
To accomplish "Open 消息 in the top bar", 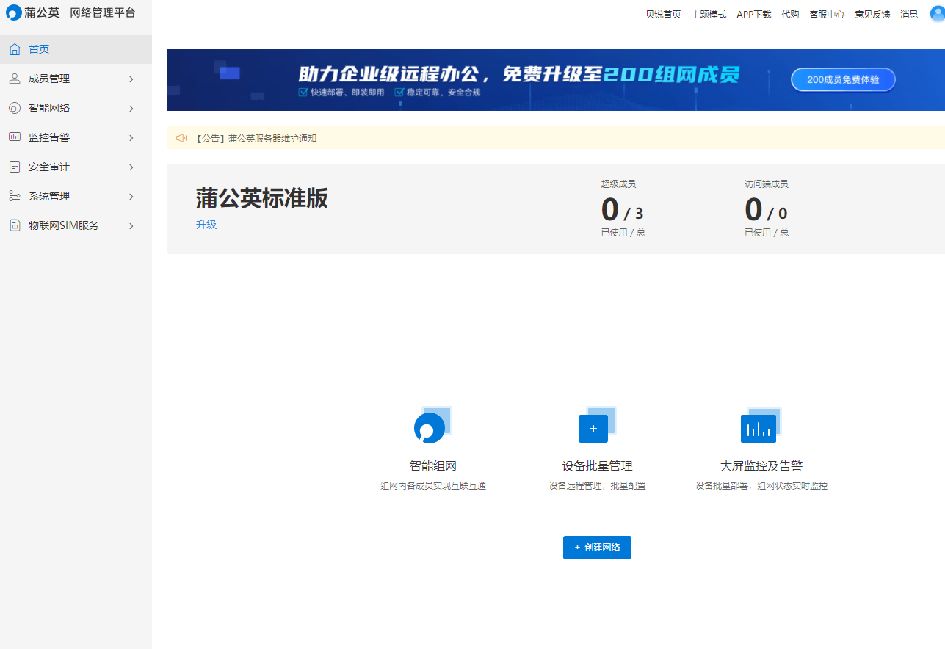I will coord(908,14).
